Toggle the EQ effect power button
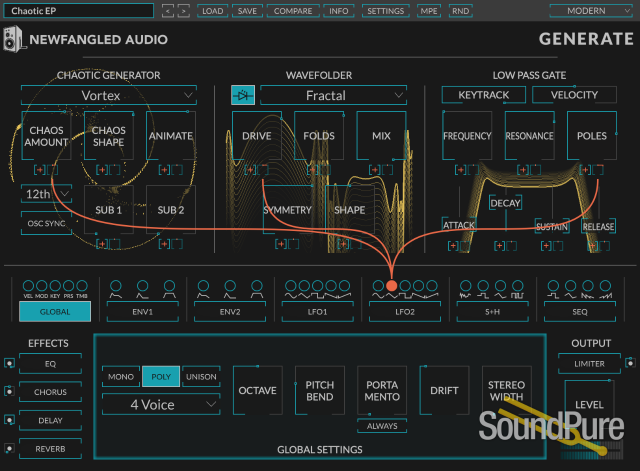640x471 pixels. 8,364
